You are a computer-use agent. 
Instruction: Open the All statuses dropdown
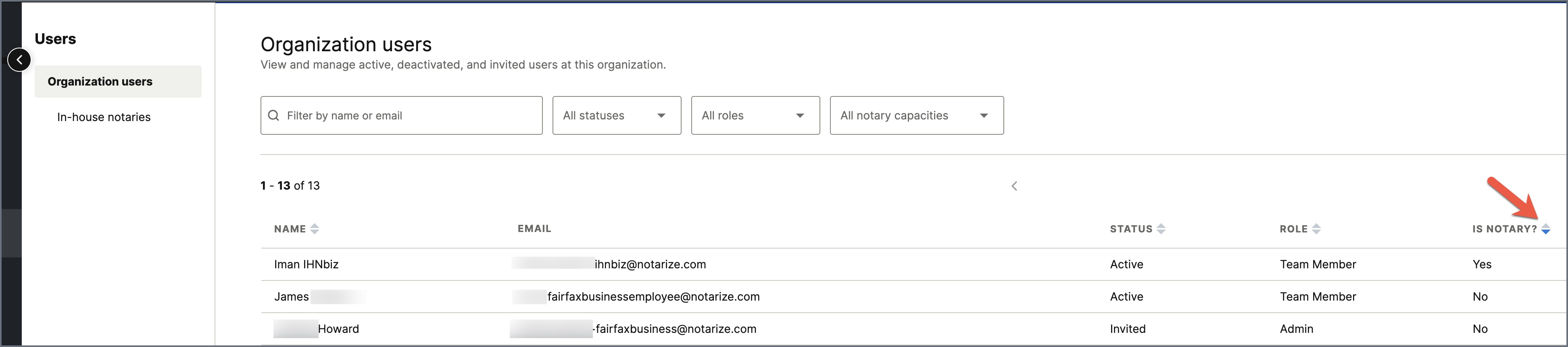(616, 116)
